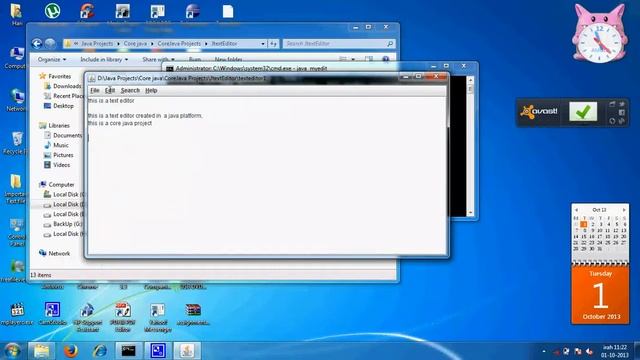
Task: Select Music library
Action: coord(56,145)
